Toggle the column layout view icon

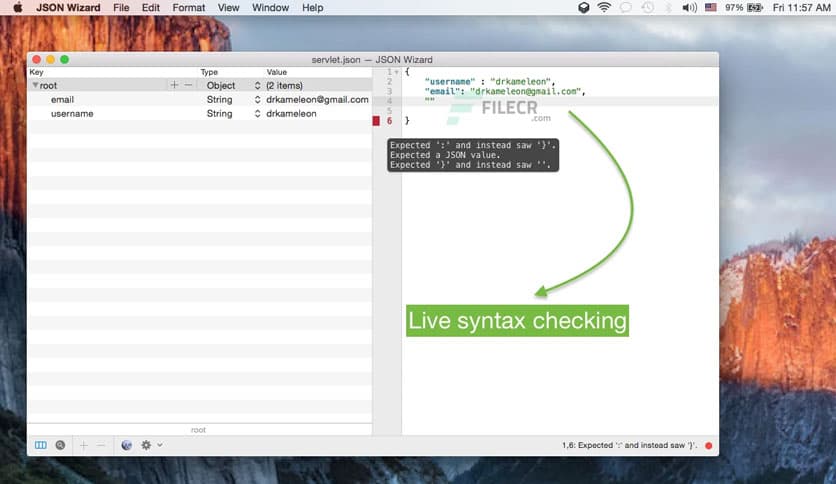pyautogui.click(x=41, y=445)
